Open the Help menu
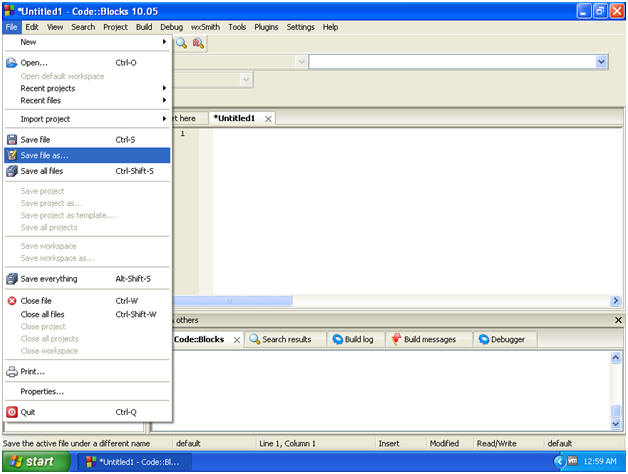 (x=330, y=27)
